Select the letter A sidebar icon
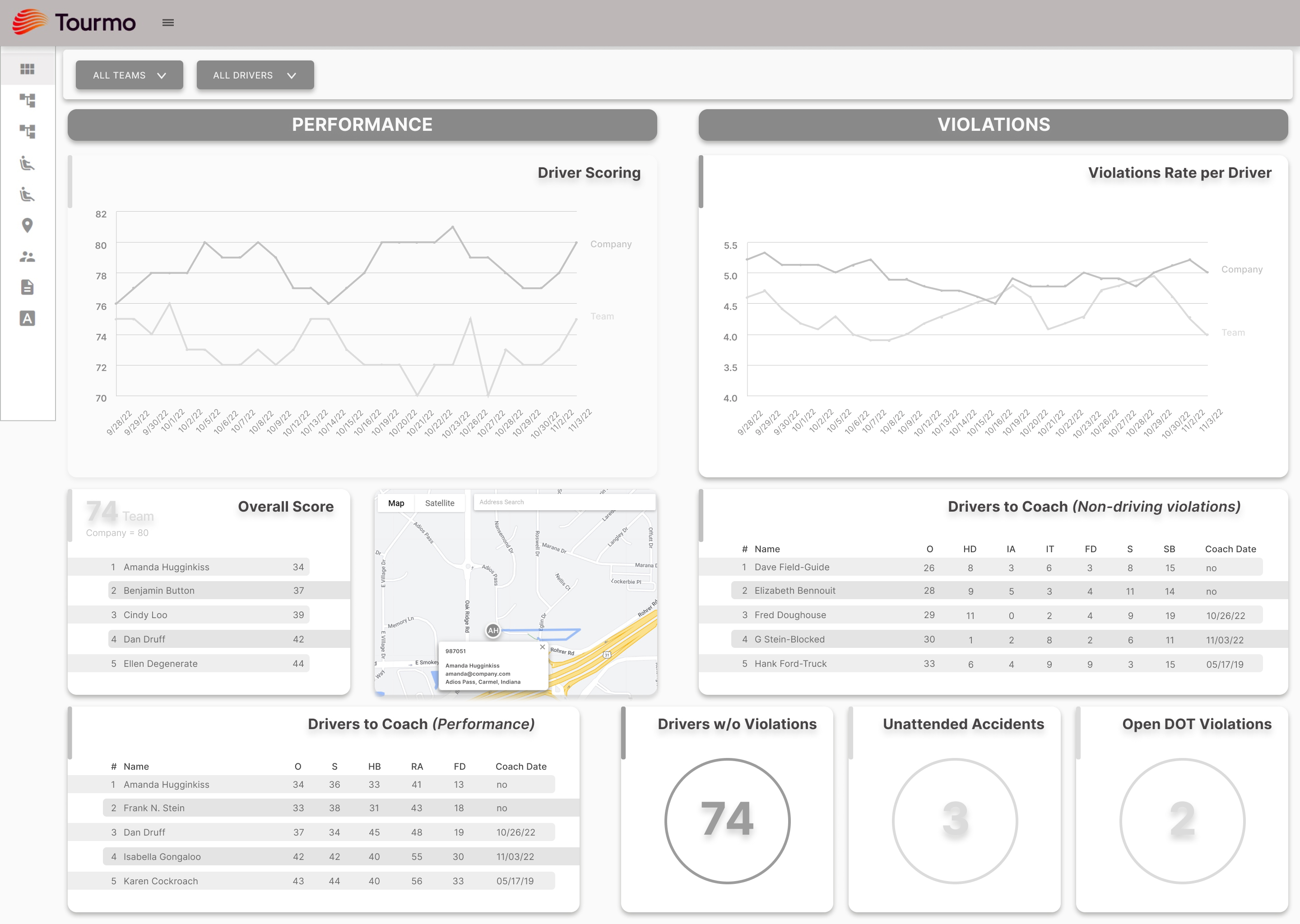 pyautogui.click(x=28, y=318)
